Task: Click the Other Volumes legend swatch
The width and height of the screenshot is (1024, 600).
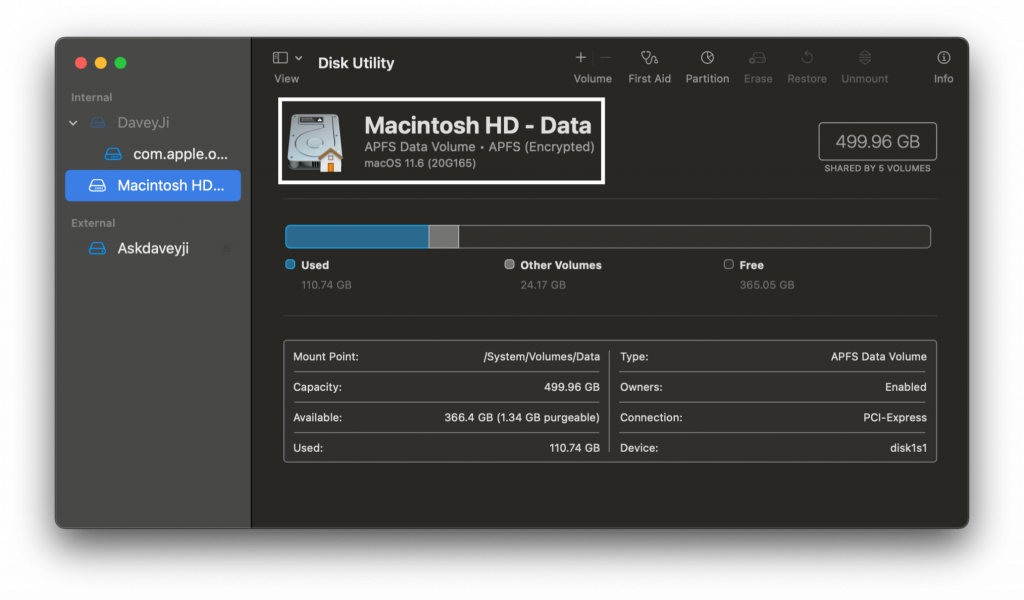Action: (509, 264)
